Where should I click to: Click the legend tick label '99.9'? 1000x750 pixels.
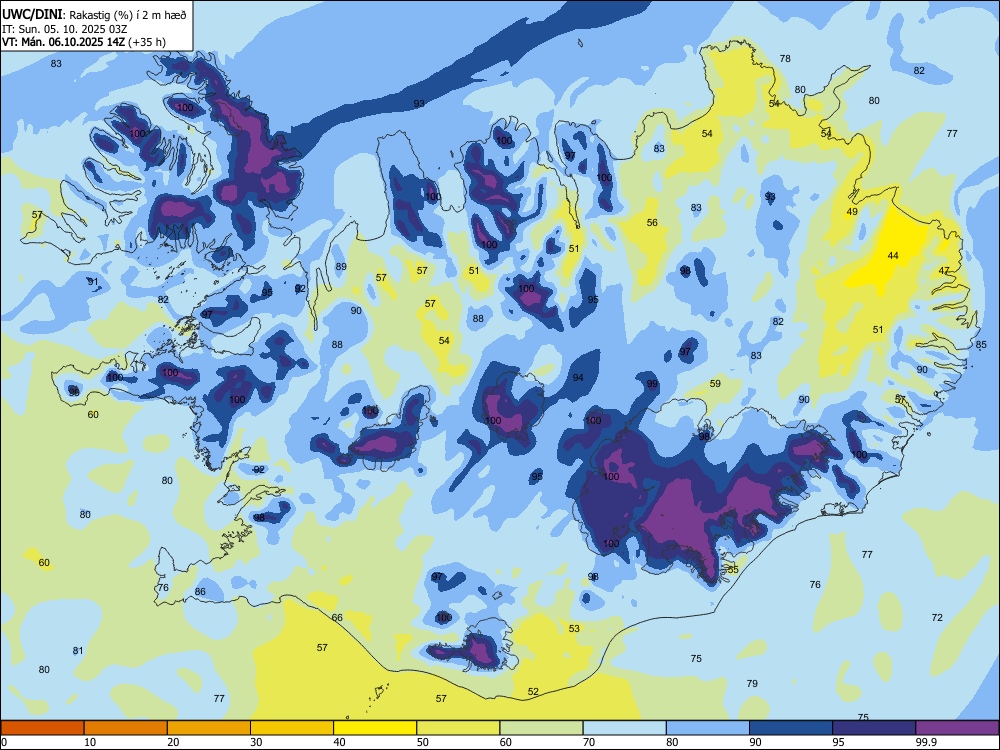[925, 742]
